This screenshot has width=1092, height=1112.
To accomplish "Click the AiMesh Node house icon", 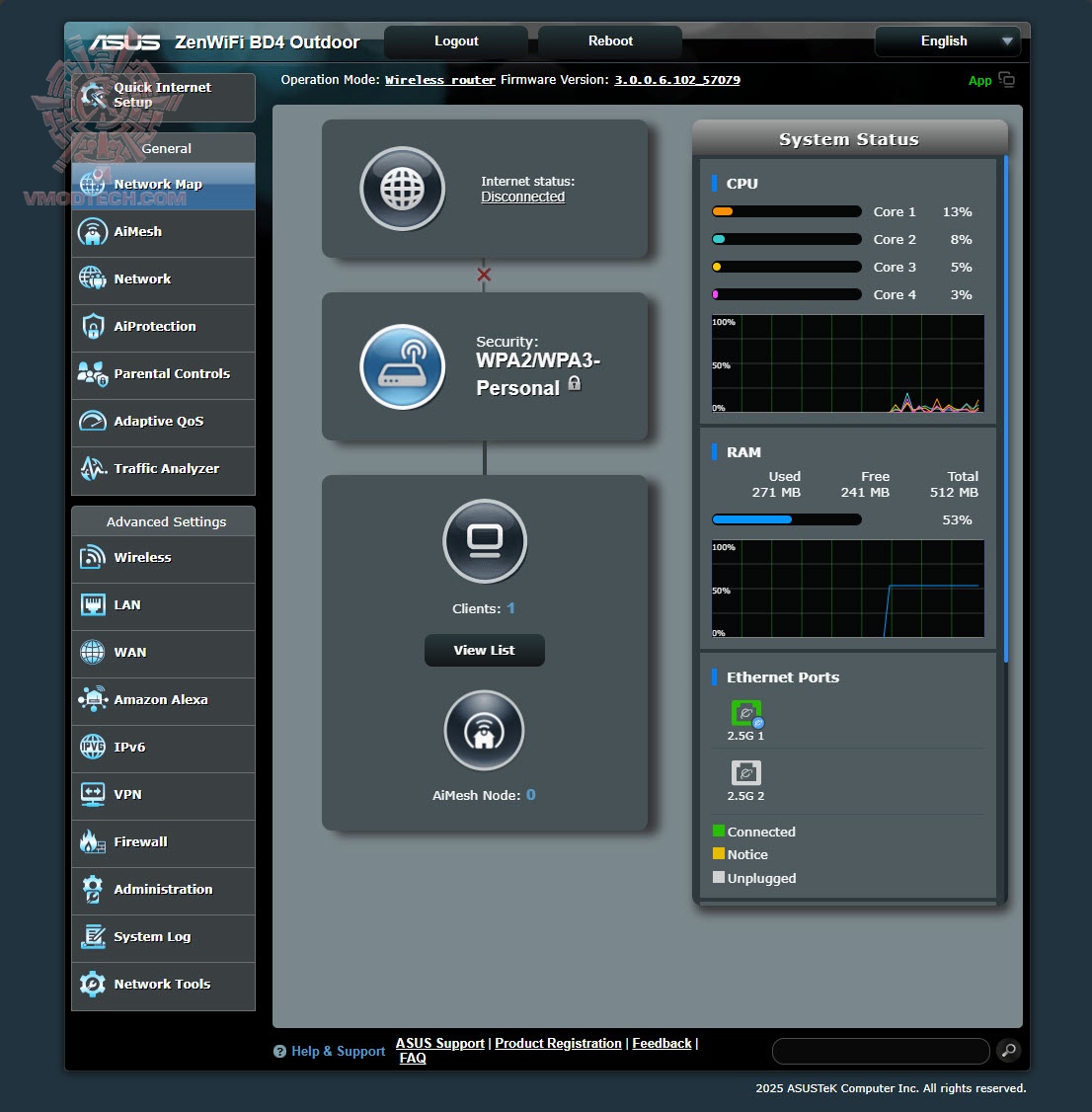I will [x=485, y=731].
